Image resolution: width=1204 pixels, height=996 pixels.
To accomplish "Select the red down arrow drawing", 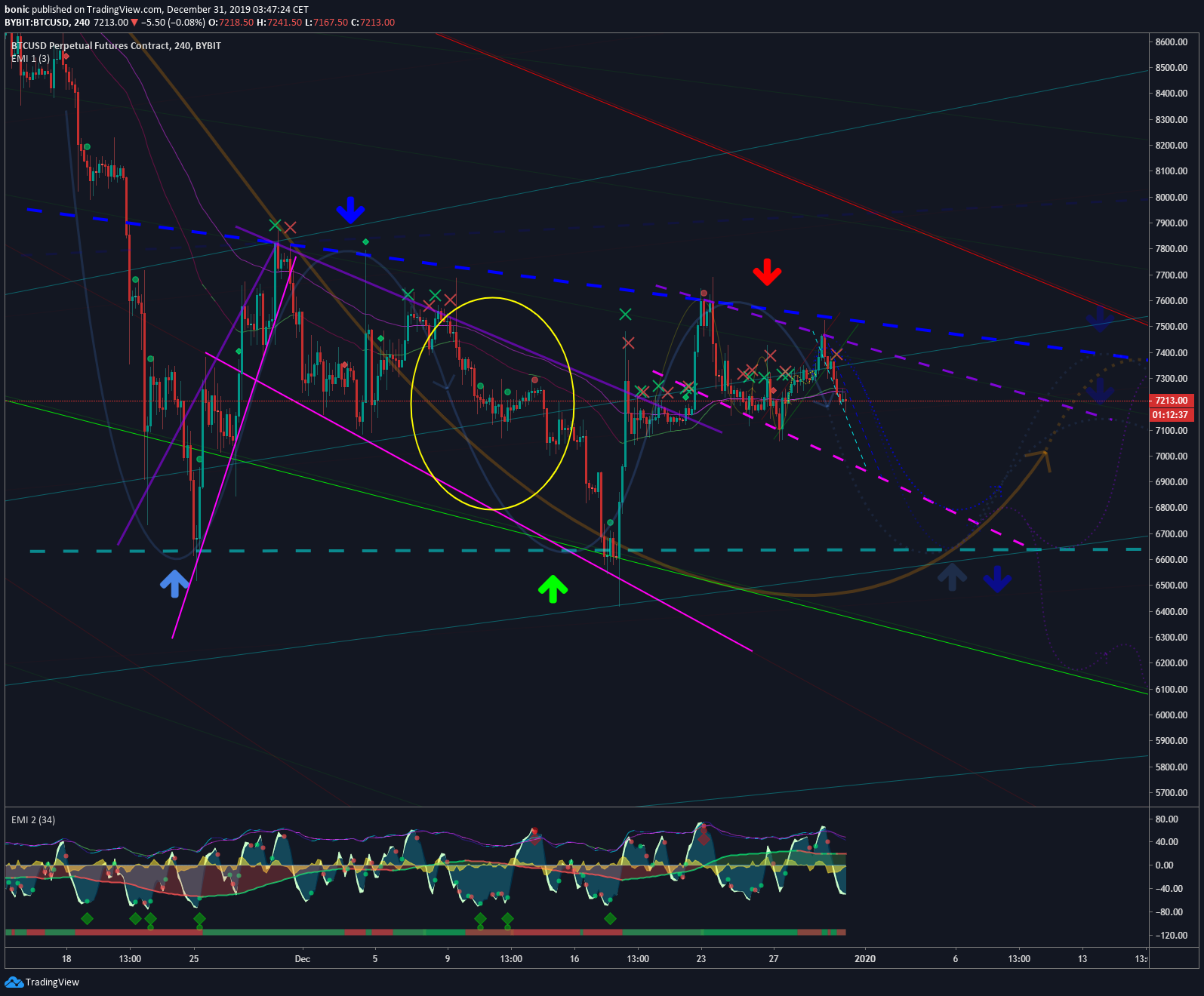I will [x=767, y=272].
